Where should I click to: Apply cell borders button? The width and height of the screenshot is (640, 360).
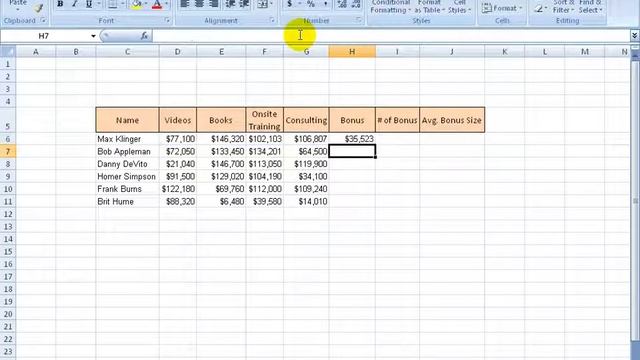[x=113, y=4]
